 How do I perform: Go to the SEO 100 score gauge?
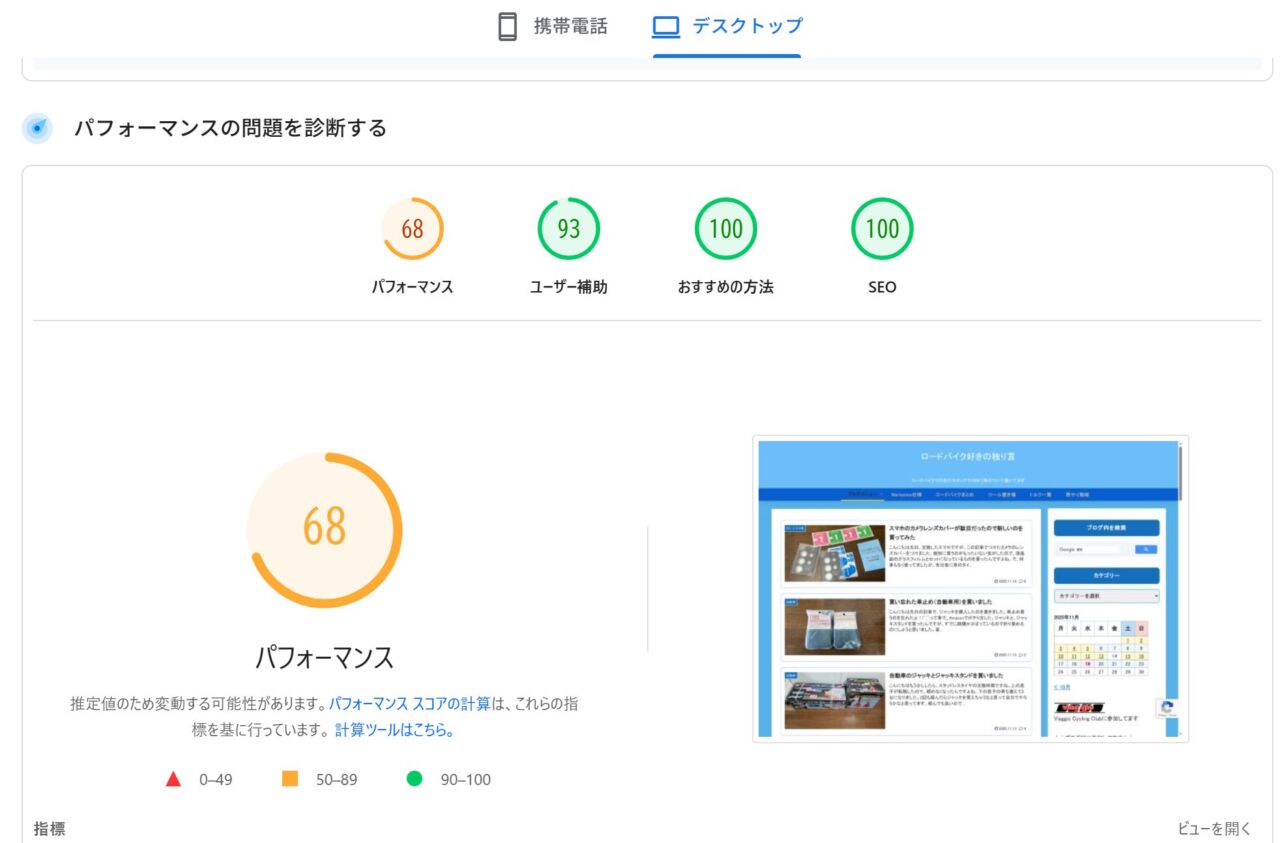(881, 229)
